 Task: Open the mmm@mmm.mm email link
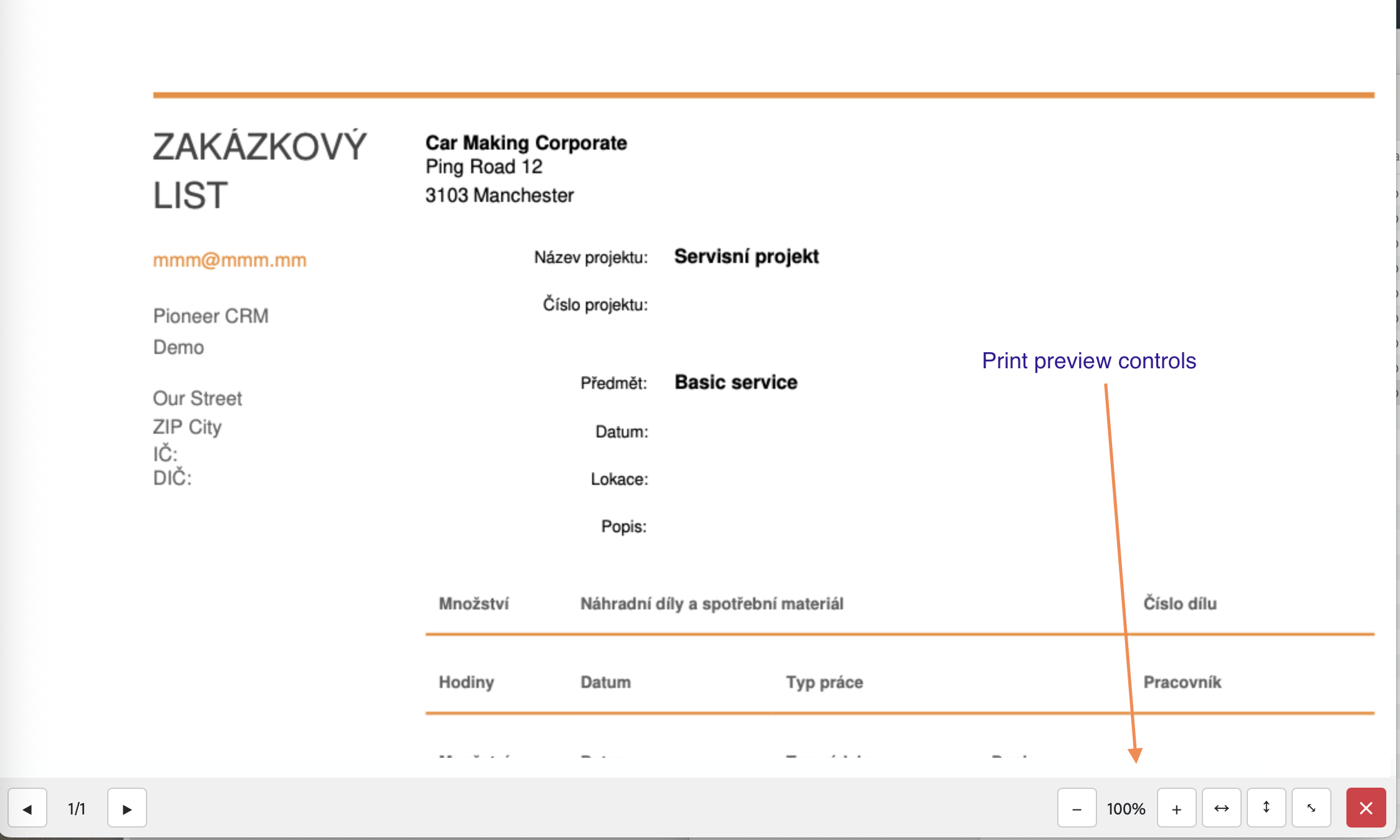point(230,260)
